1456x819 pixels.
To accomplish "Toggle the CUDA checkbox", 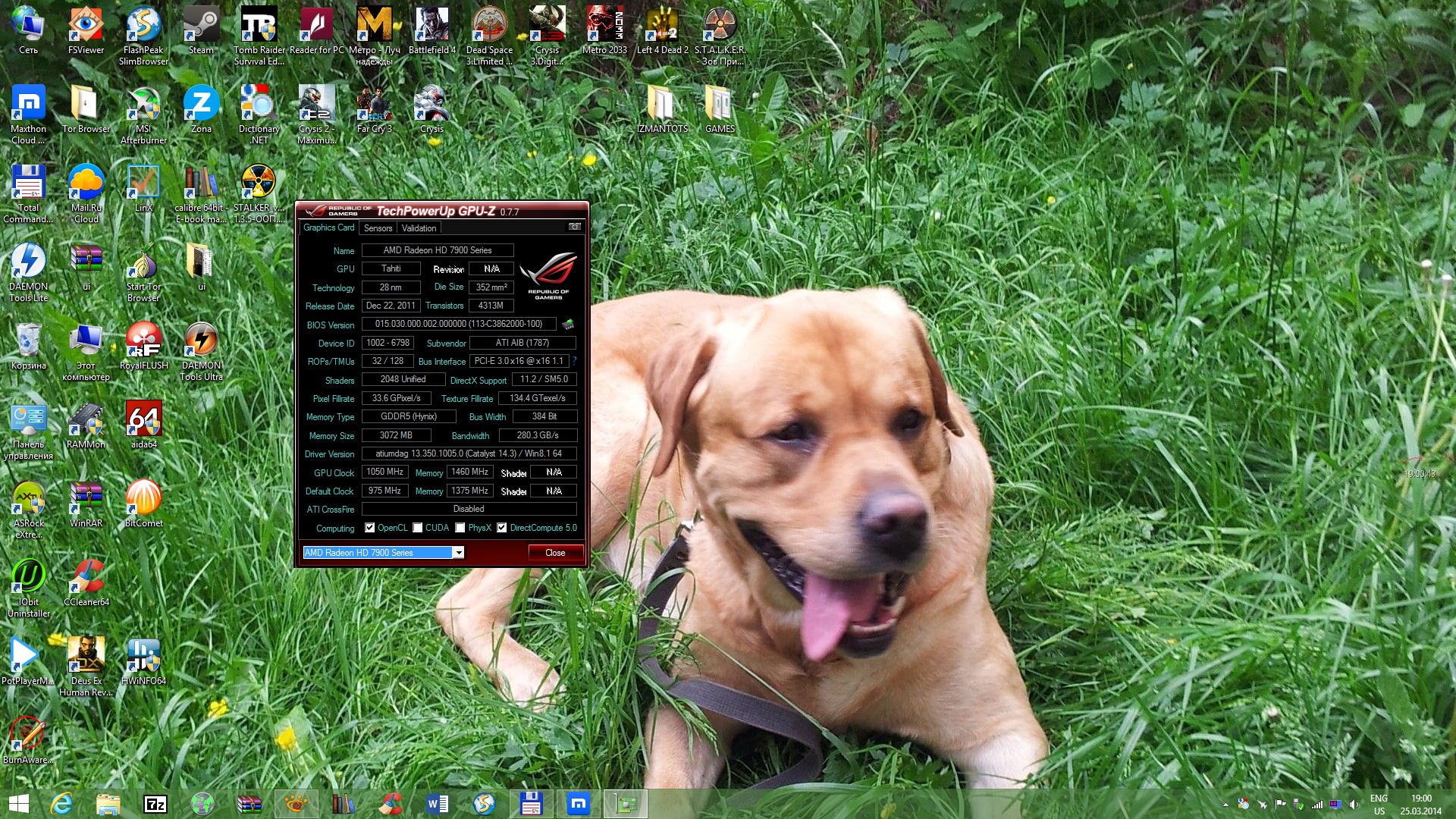I will pyautogui.click(x=417, y=528).
